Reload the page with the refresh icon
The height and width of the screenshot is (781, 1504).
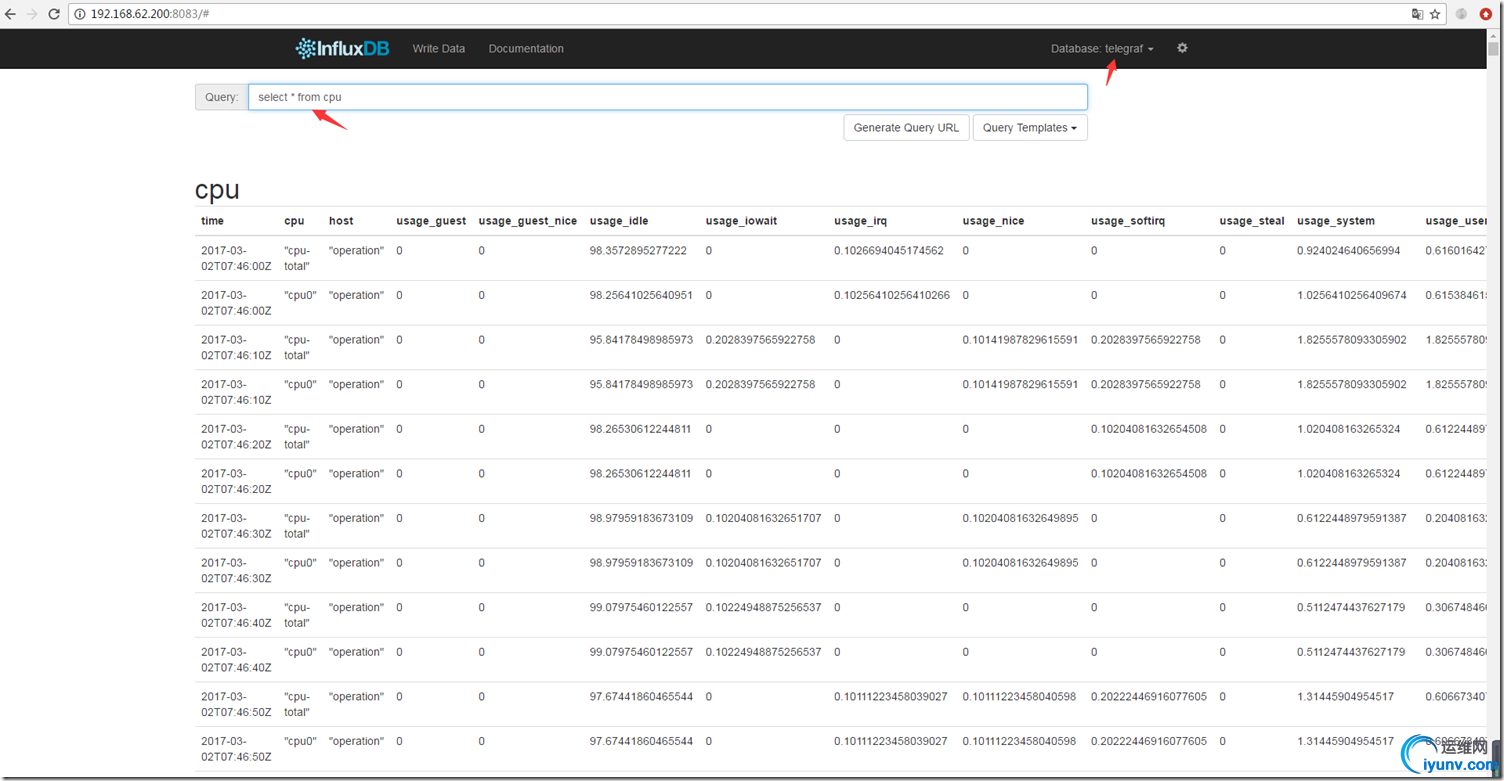tap(54, 14)
